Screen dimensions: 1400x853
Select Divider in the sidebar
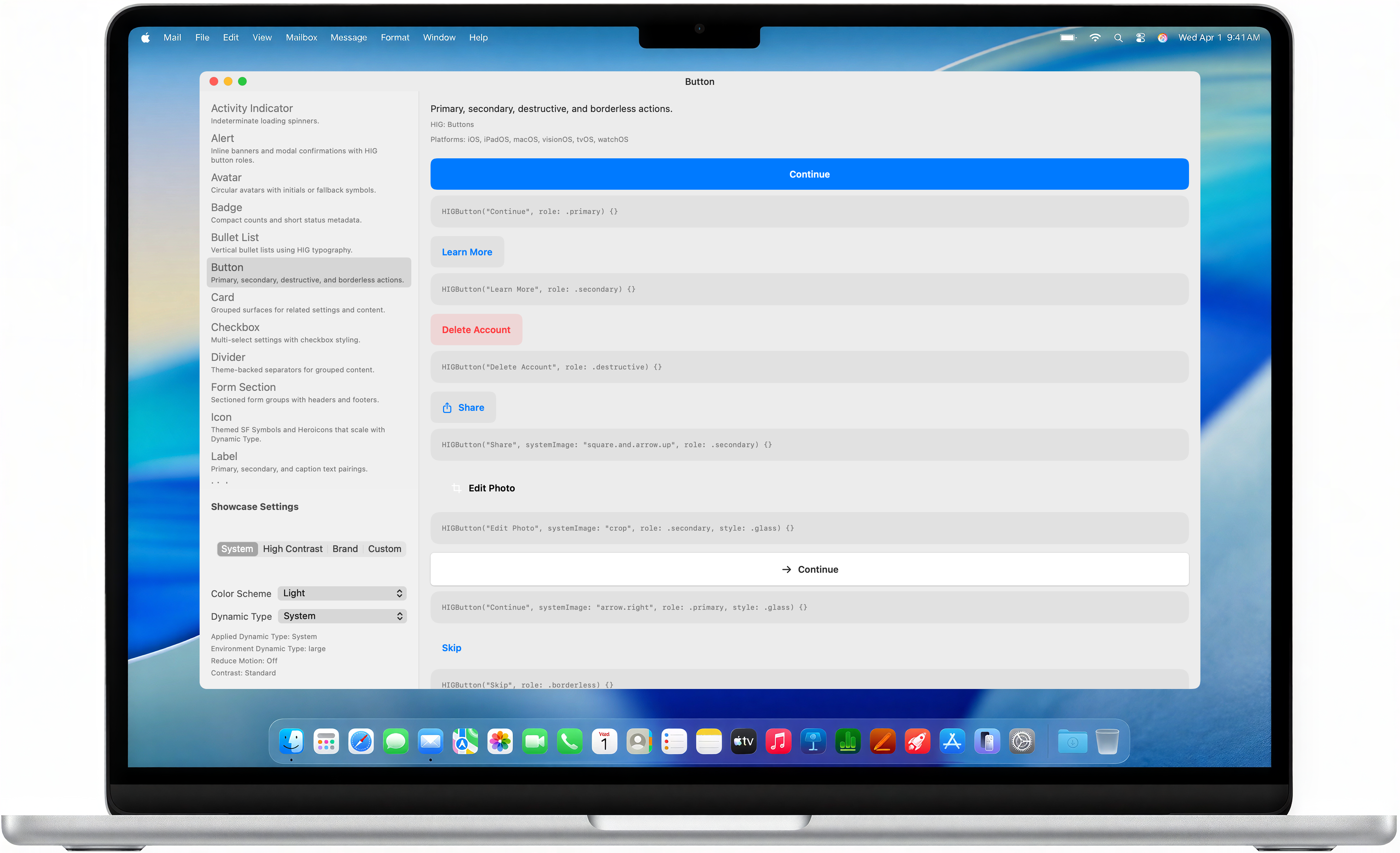(309, 363)
